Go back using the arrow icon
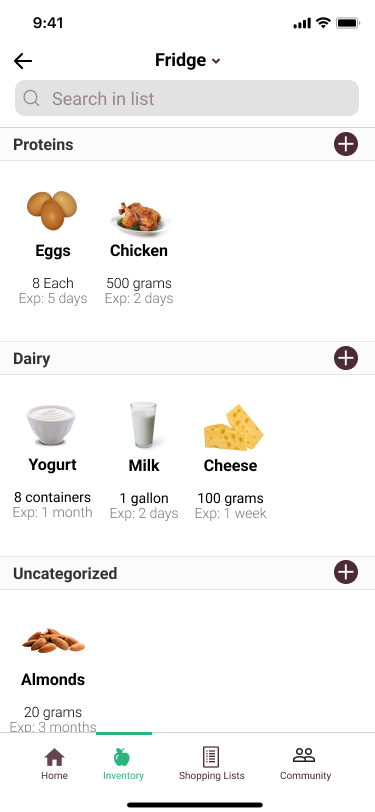The width and height of the screenshot is (375, 812). tap(23, 61)
